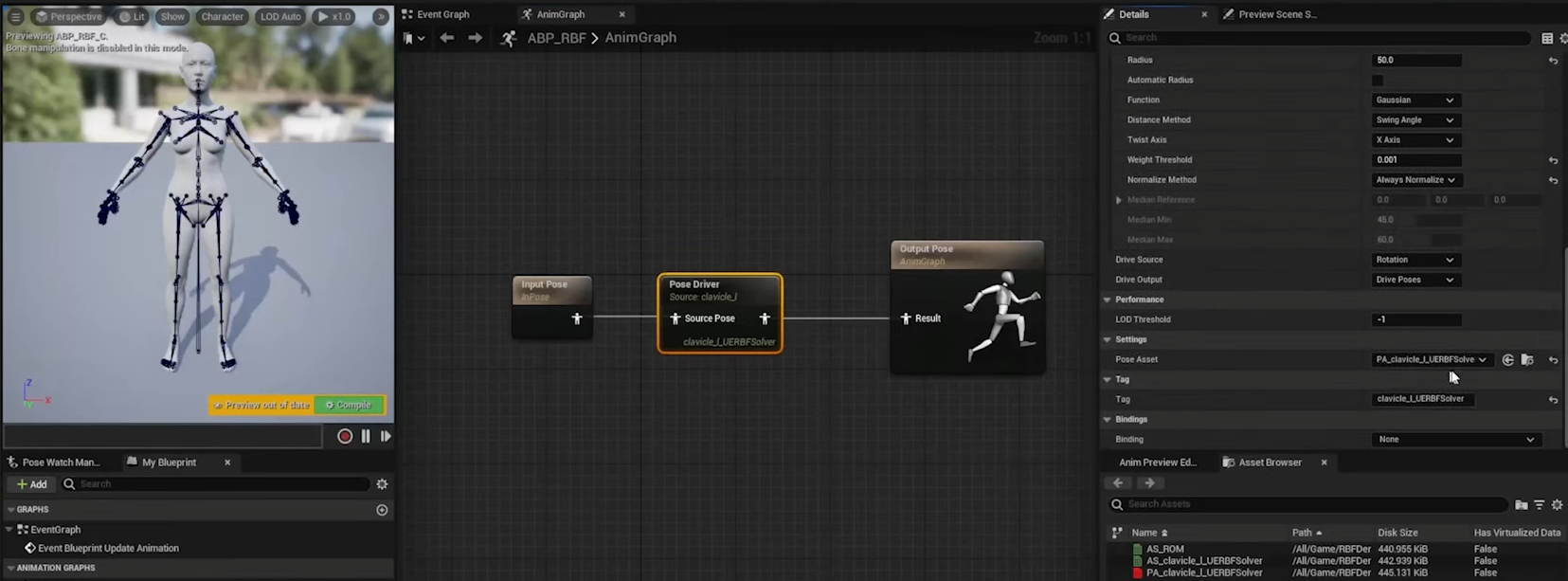Expand the Median Reference property
The image size is (1568, 581).
pyautogui.click(x=1119, y=200)
